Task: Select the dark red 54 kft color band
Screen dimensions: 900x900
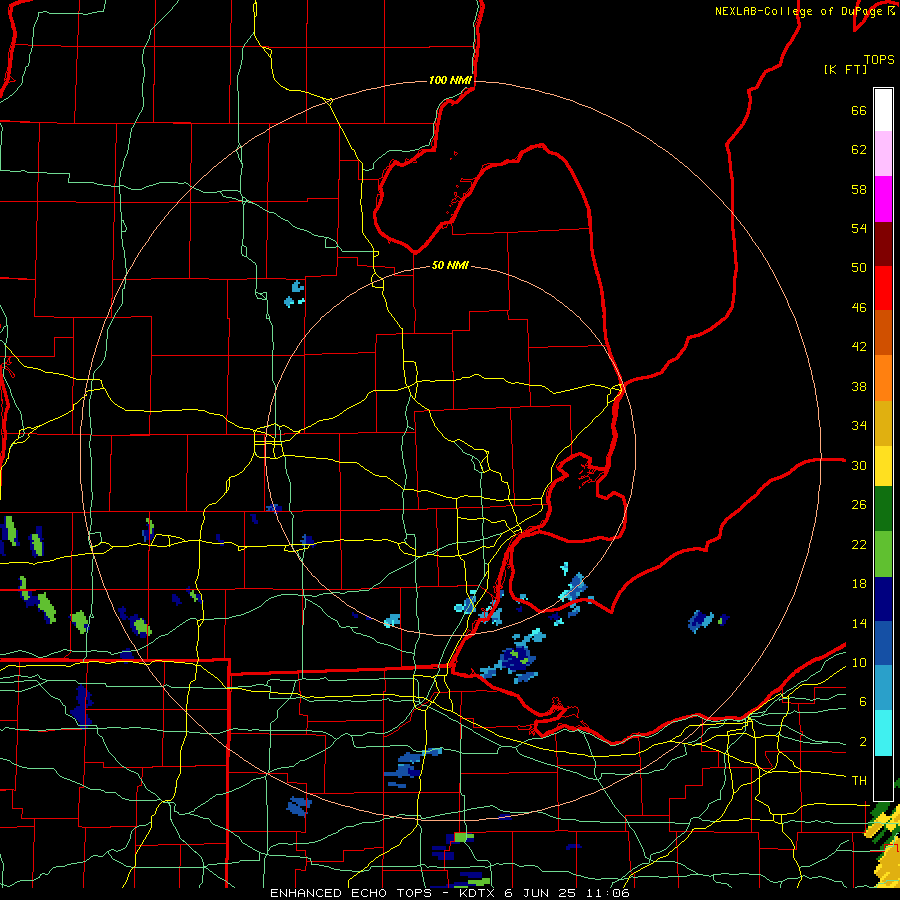Action: pyautogui.click(x=883, y=244)
